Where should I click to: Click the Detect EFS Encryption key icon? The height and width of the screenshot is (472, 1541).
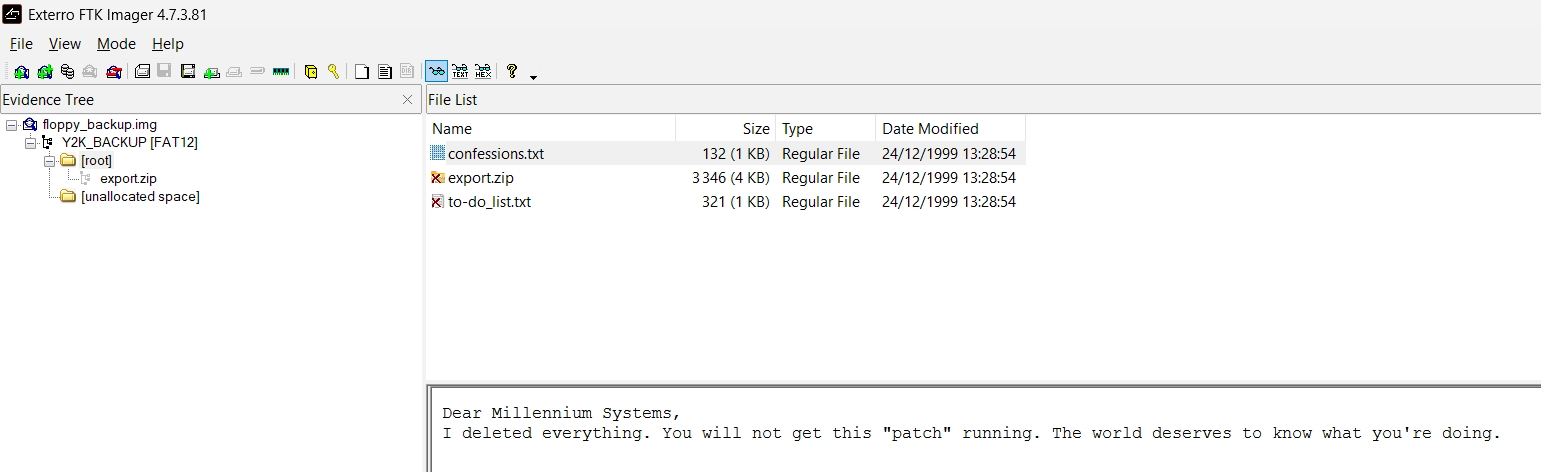333,72
